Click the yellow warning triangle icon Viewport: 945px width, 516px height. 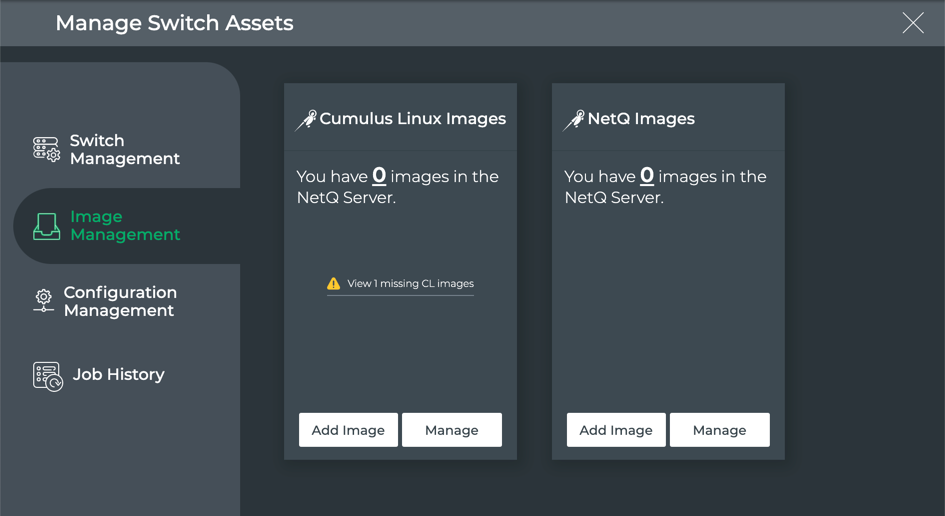coord(334,284)
